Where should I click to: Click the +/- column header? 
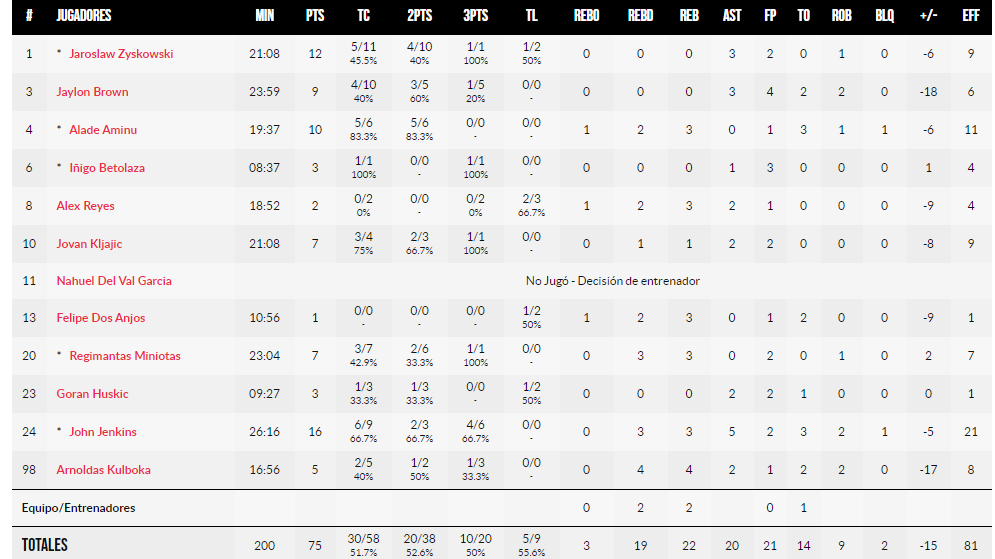(929, 16)
